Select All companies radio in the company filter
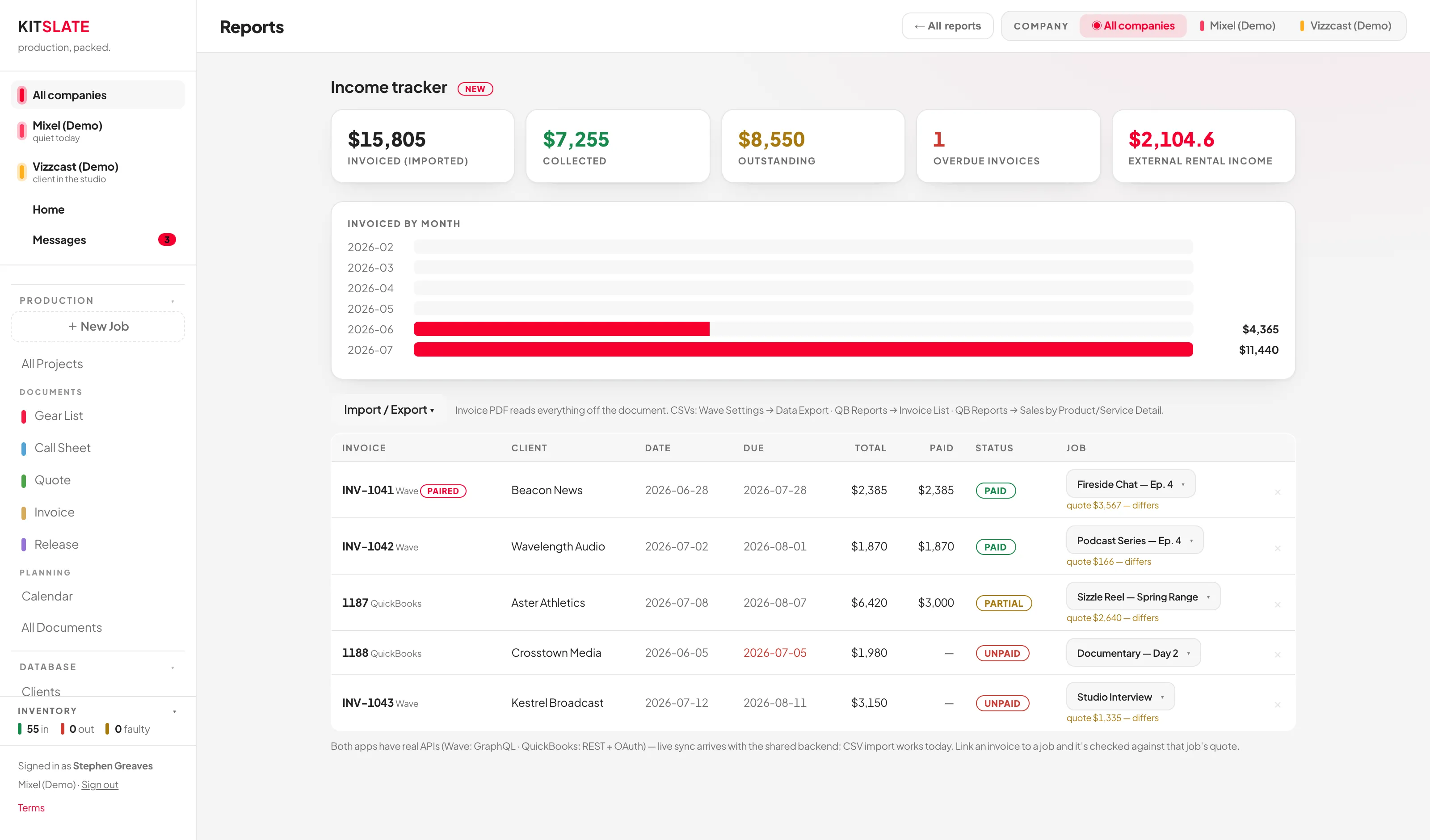Screen dimensions: 1430x840 [x=1133, y=25]
